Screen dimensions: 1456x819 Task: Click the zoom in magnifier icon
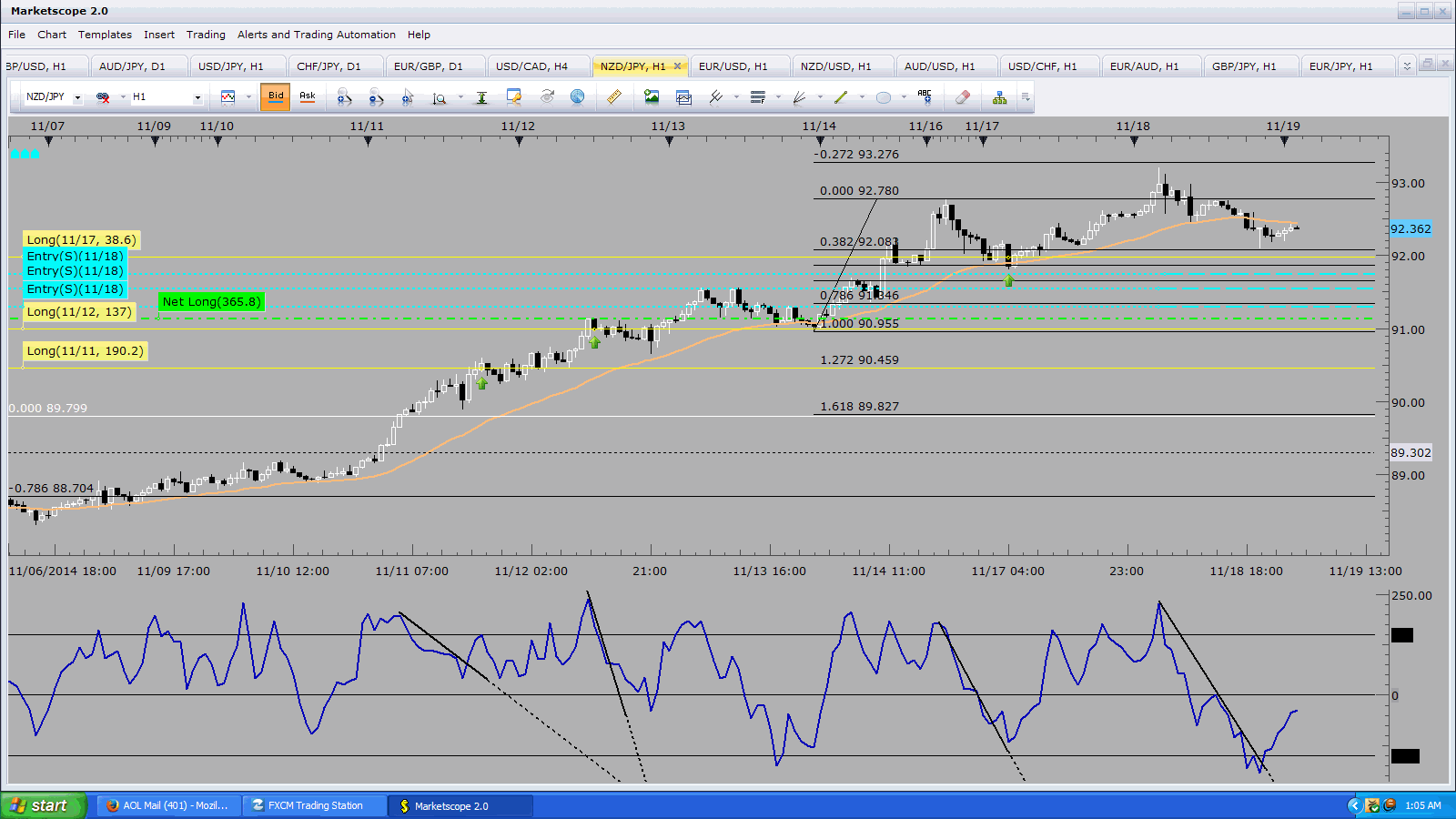[344, 96]
